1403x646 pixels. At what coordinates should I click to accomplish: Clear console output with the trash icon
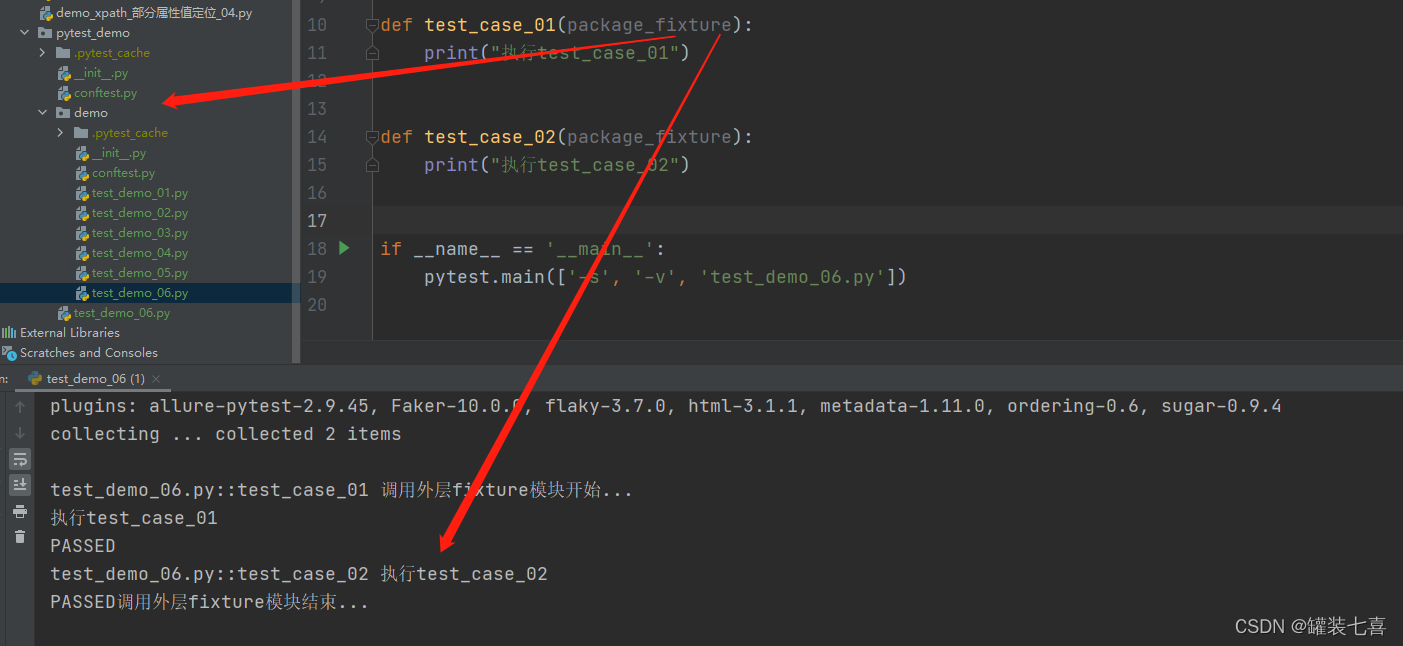(20, 537)
